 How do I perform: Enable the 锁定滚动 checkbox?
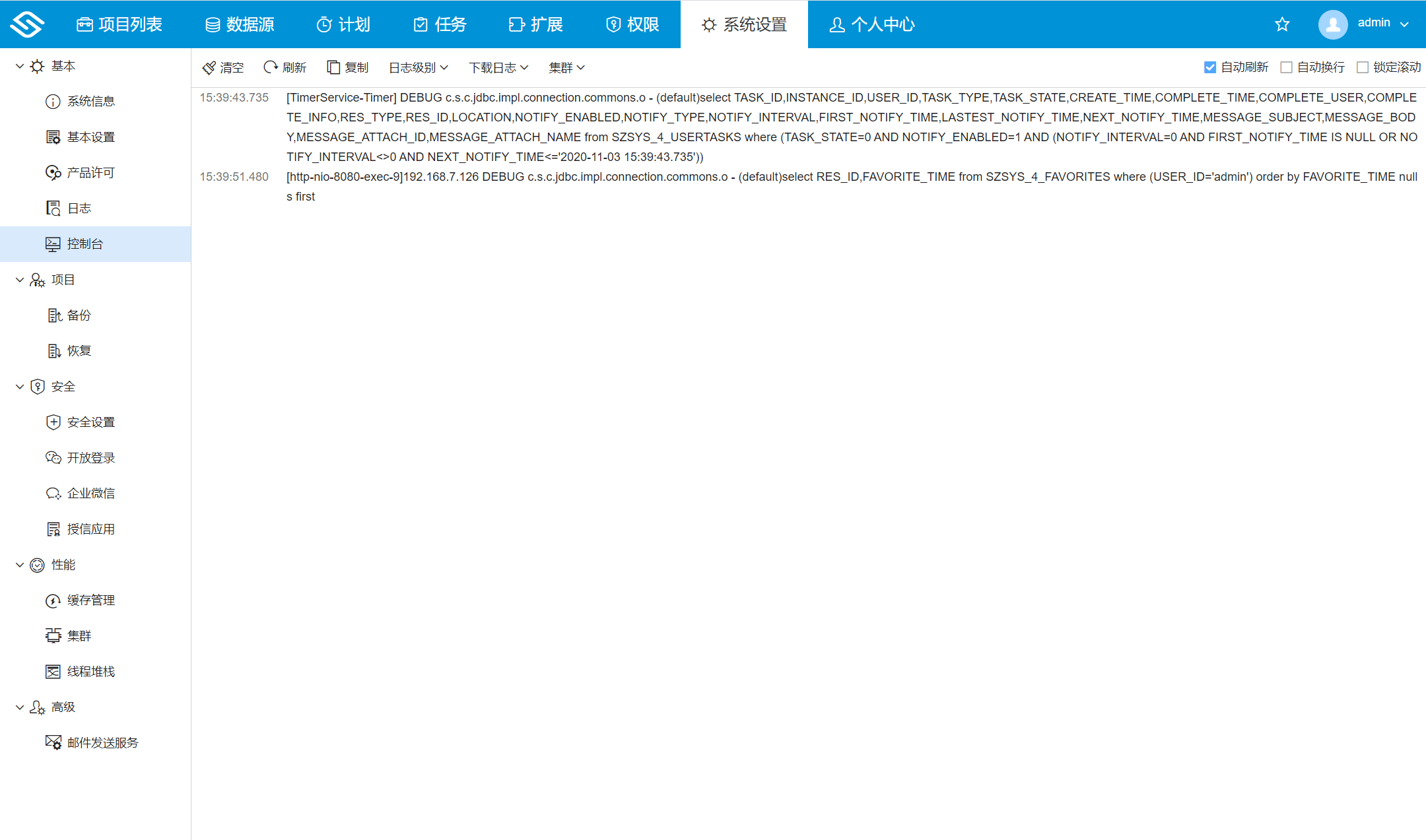[x=1363, y=67]
